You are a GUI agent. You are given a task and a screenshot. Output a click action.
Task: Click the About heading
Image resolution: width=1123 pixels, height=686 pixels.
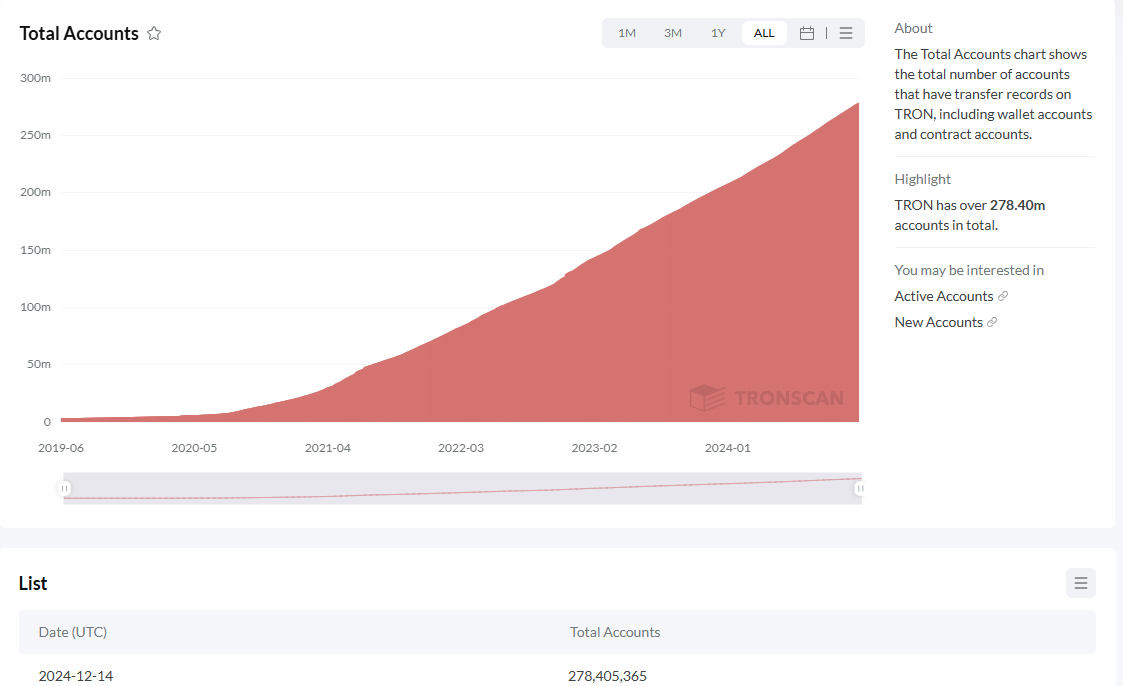913,28
